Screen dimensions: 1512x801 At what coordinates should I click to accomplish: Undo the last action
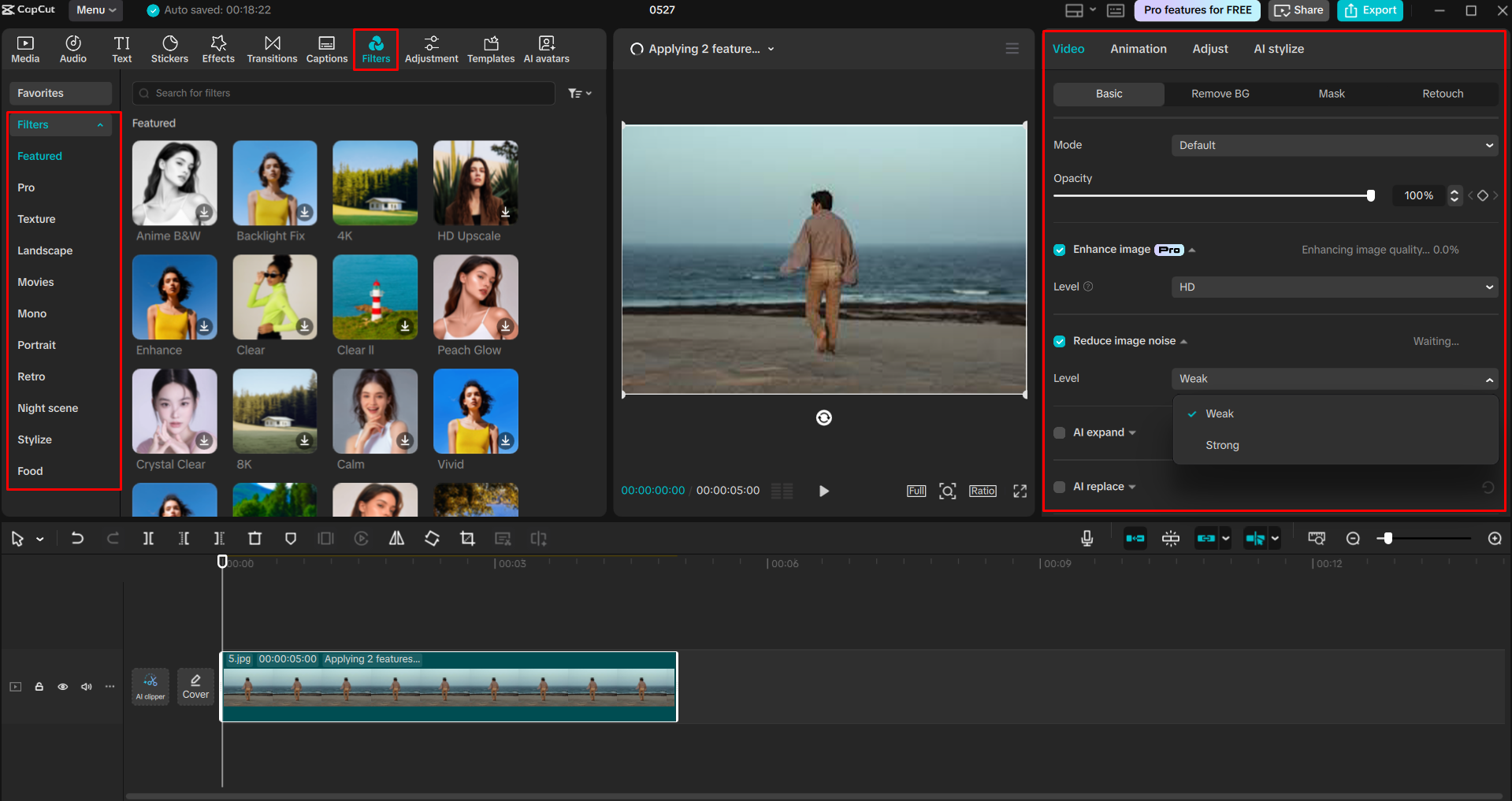point(77,538)
